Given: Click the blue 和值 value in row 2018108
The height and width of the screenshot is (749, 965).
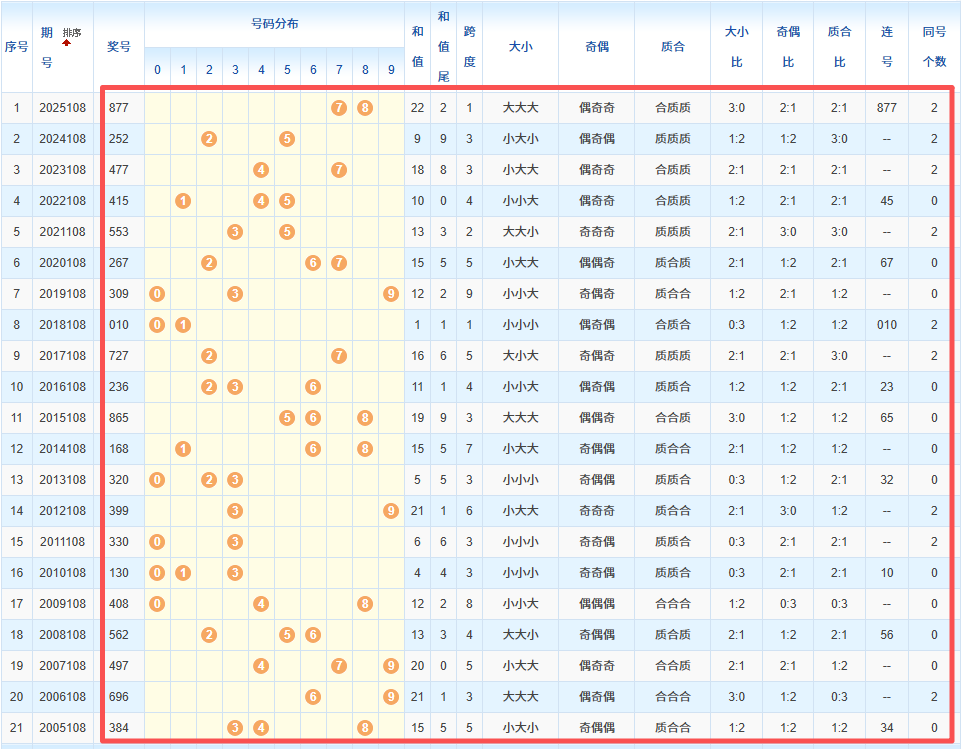Looking at the screenshot, I should [x=417, y=325].
